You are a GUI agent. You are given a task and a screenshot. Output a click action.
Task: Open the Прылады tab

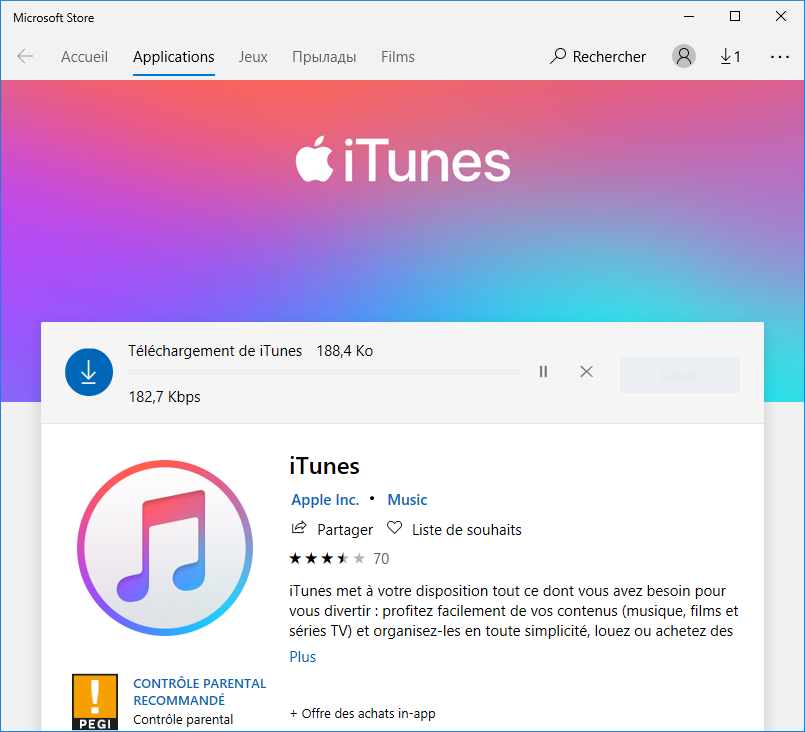(324, 56)
